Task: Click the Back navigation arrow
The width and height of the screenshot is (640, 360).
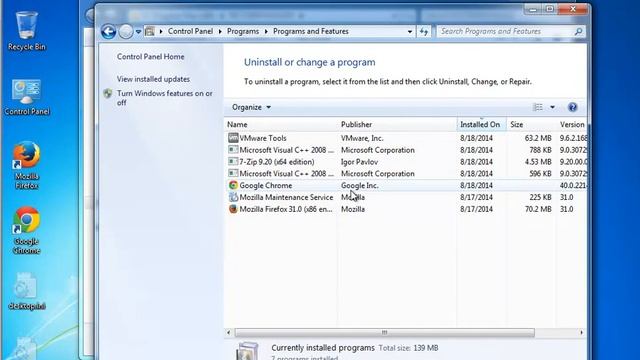Action: click(109, 31)
